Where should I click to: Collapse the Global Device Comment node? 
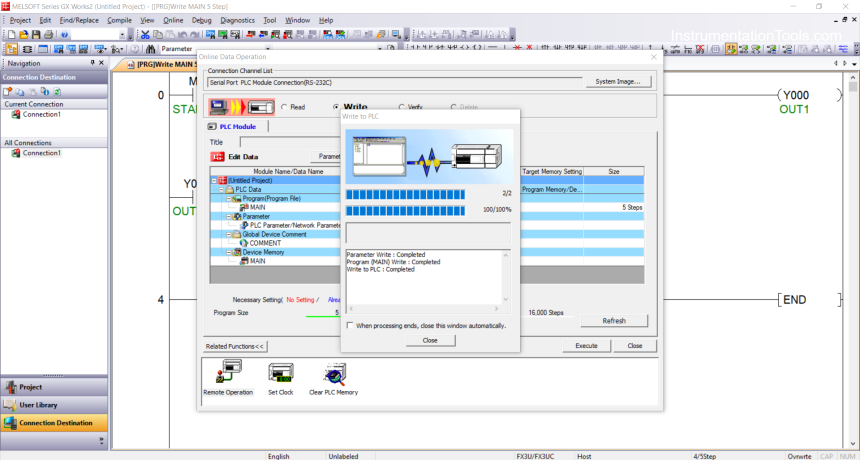tap(229, 234)
